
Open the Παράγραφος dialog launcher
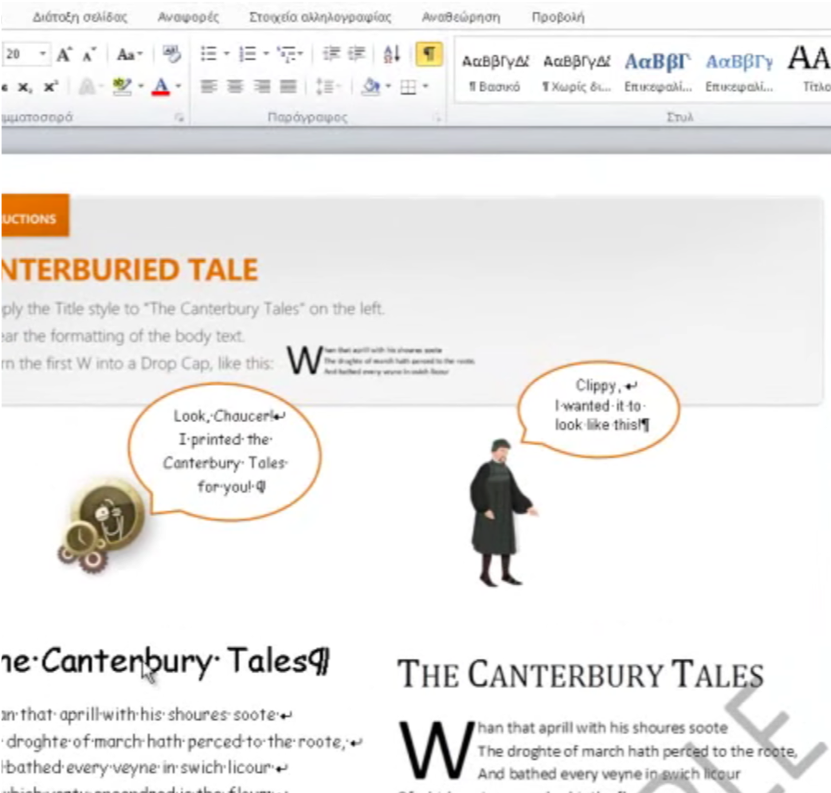437,118
